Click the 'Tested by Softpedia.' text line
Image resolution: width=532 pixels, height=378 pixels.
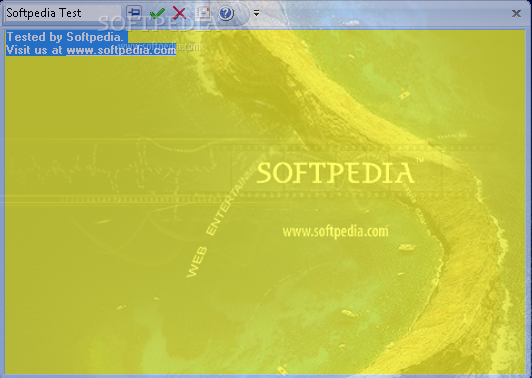pos(65,37)
